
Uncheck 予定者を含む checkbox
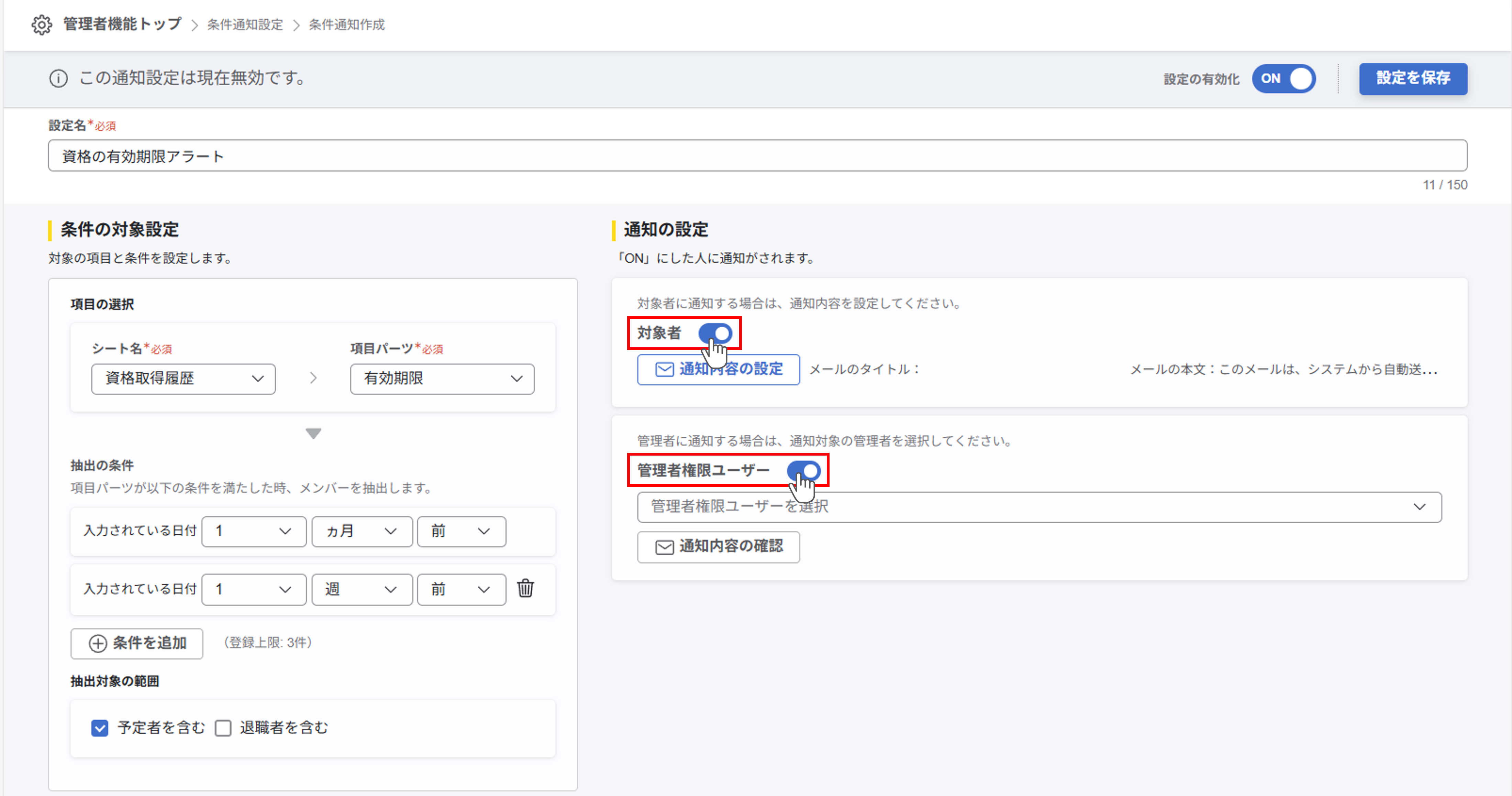click(x=99, y=728)
